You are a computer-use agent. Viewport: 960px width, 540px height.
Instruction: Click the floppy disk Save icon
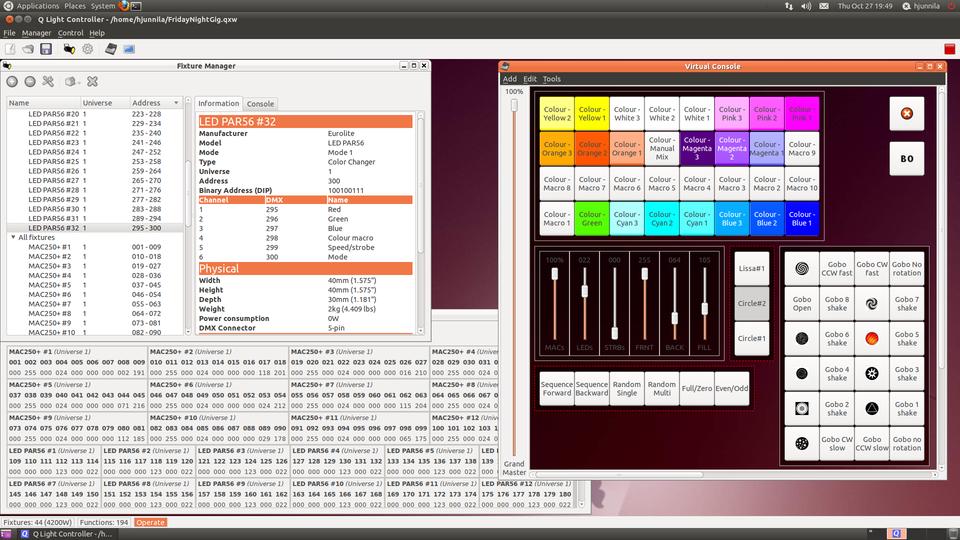45,48
